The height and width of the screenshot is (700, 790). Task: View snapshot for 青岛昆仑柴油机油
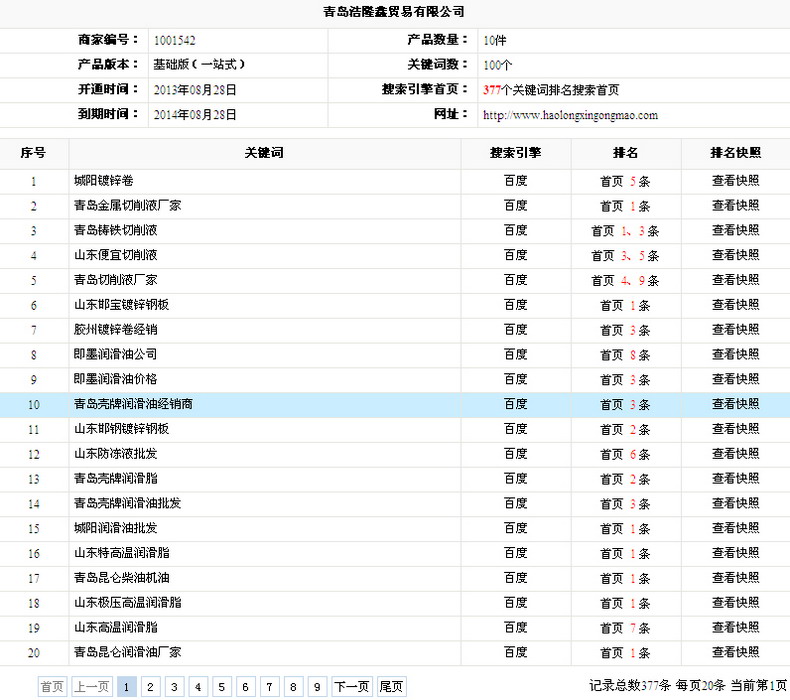(735, 578)
